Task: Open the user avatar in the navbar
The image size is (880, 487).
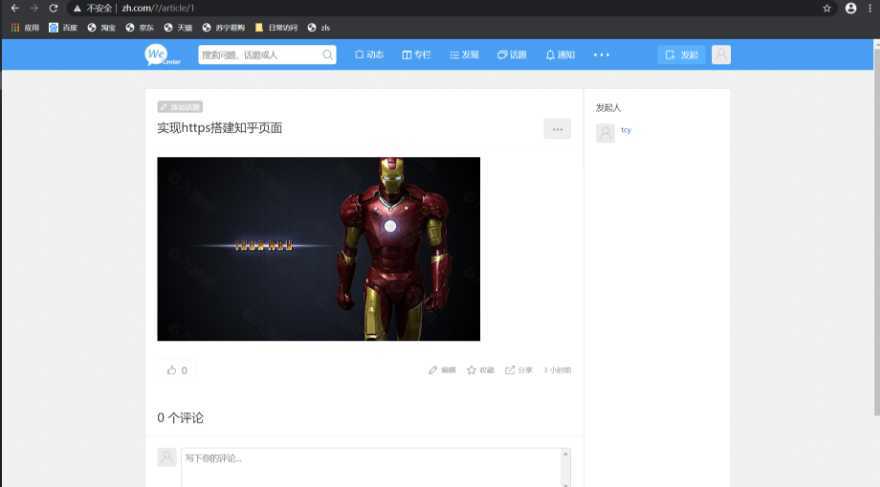Action: click(x=721, y=55)
